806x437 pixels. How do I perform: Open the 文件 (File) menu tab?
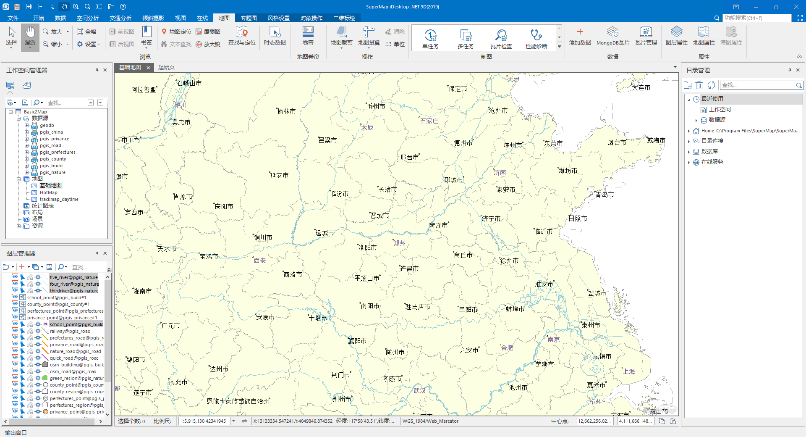click(x=13, y=18)
